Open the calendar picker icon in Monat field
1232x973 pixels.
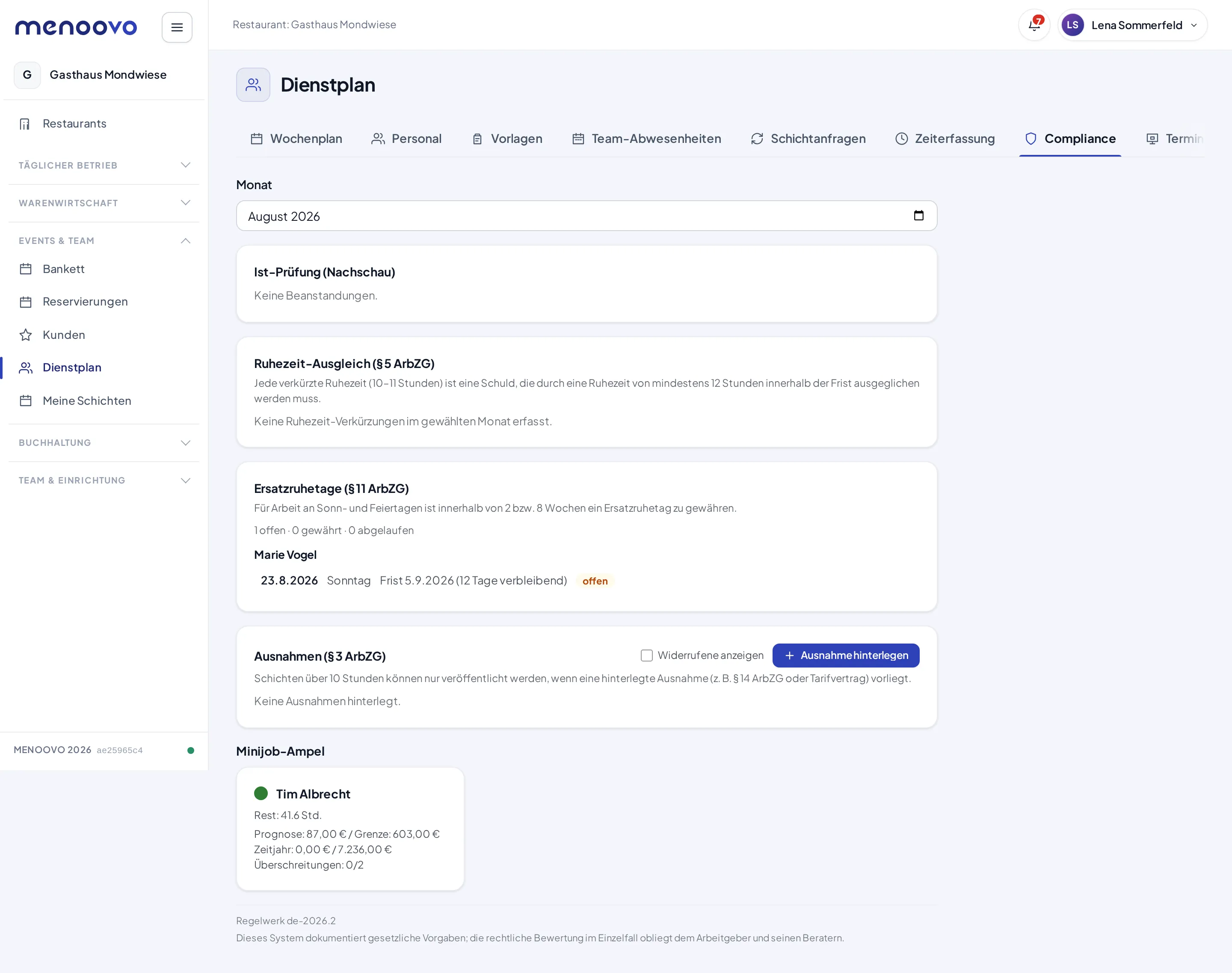pos(919,215)
